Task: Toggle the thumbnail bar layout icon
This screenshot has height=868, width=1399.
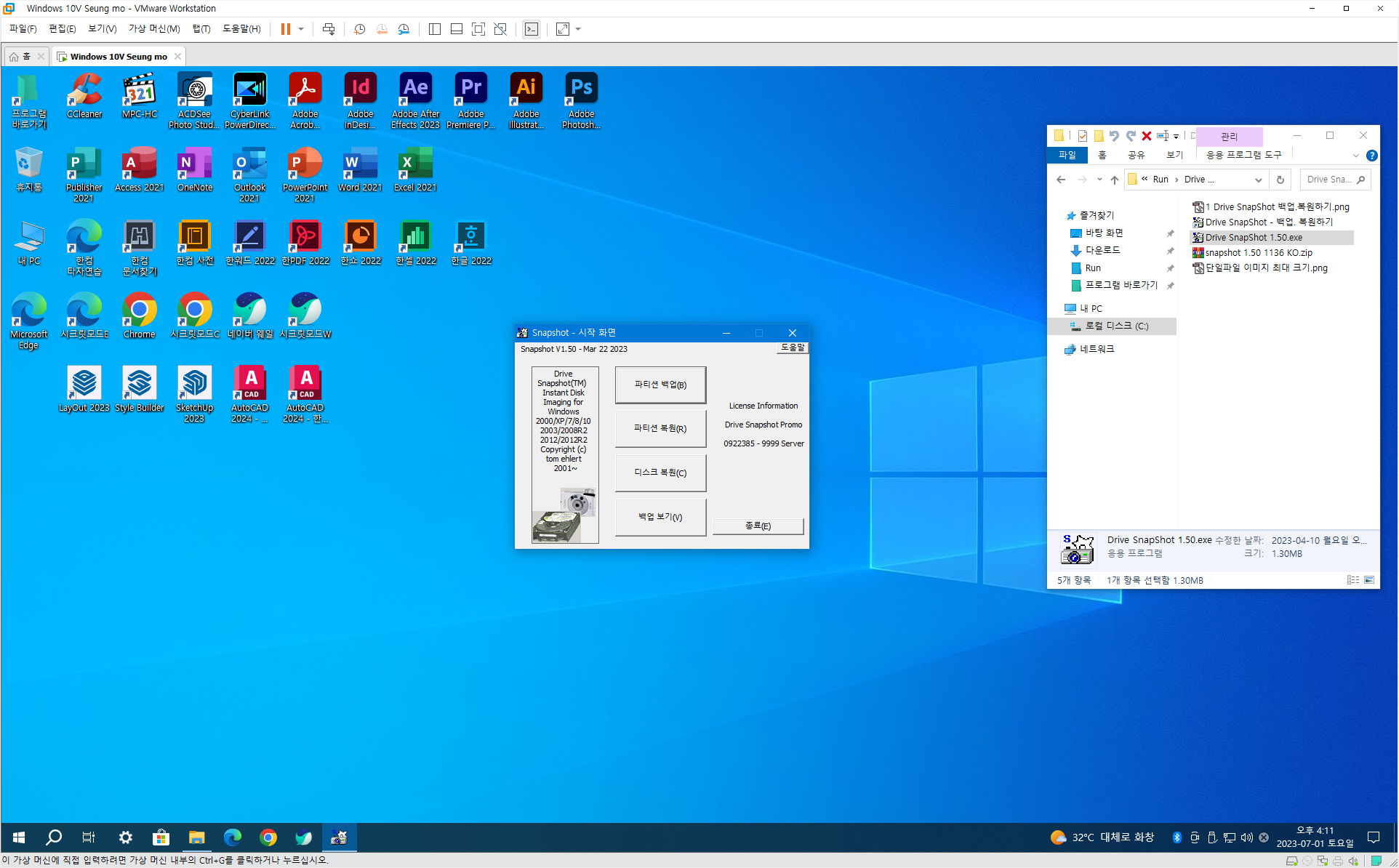Action: coord(457,29)
